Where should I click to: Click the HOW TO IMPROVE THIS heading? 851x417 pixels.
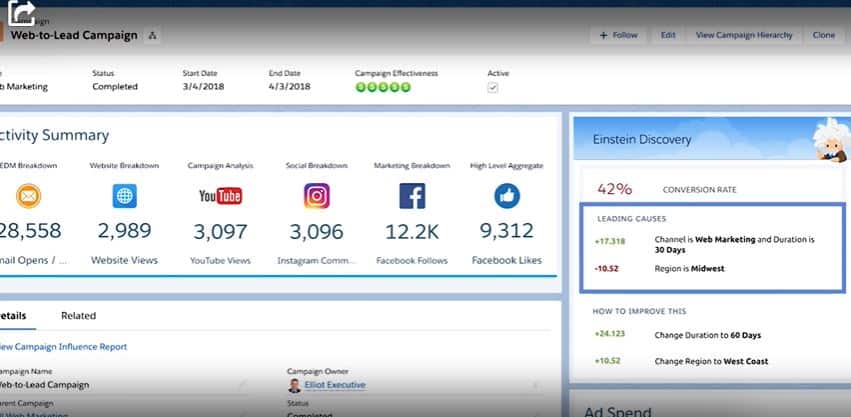pos(639,312)
